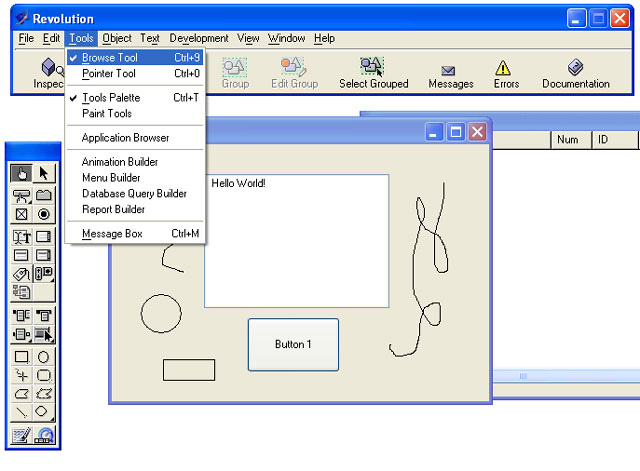Open Database Query Builder from the menu
The height and width of the screenshot is (471, 640).
135,193
